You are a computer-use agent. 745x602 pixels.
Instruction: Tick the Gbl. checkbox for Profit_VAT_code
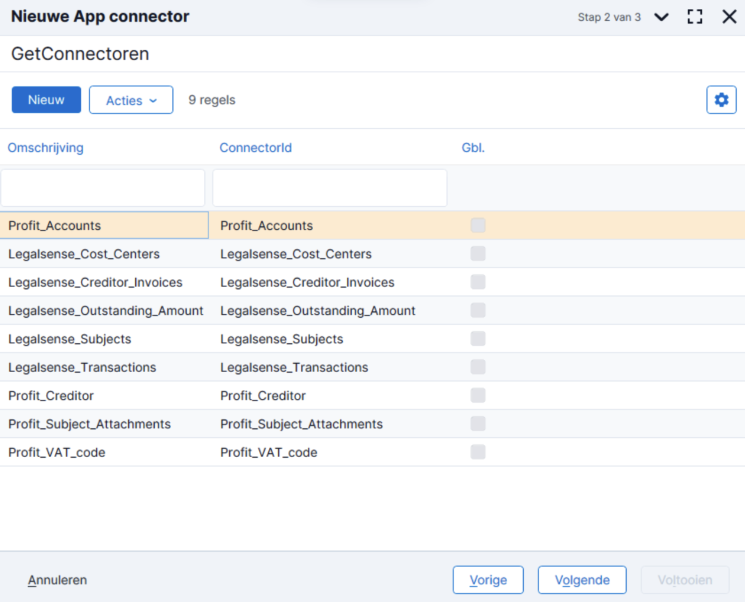click(x=478, y=452)
